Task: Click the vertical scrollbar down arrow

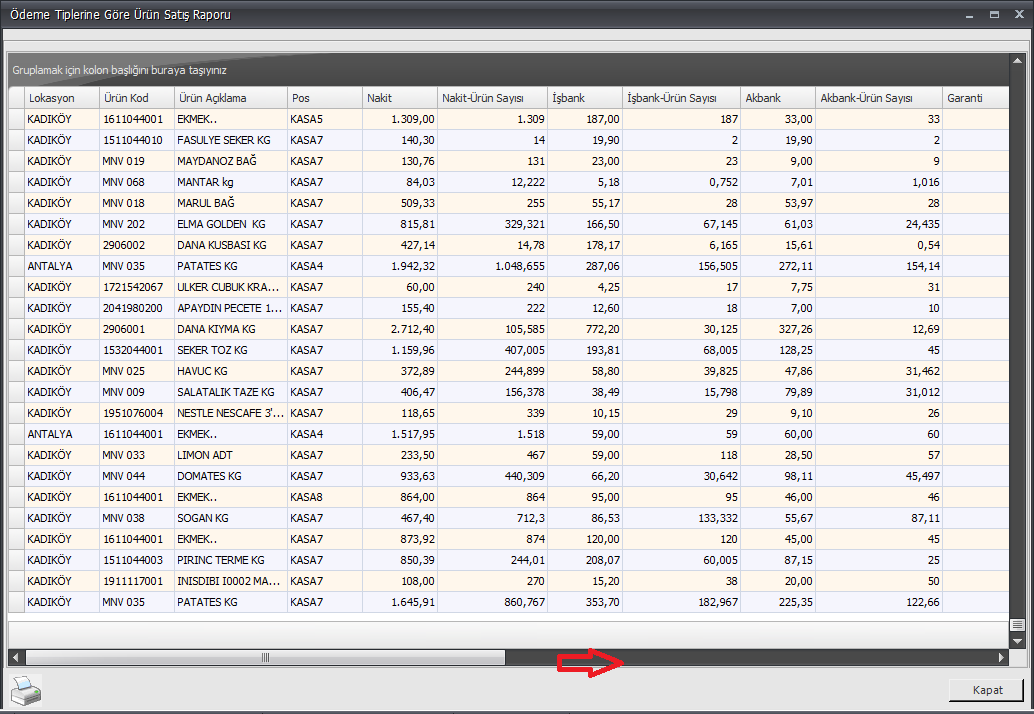Action: click(1017, 640)
